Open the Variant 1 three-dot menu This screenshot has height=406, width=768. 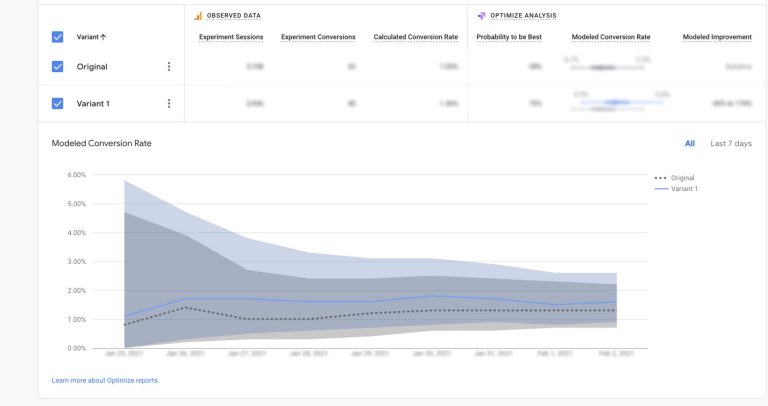(x=169, y=103)
